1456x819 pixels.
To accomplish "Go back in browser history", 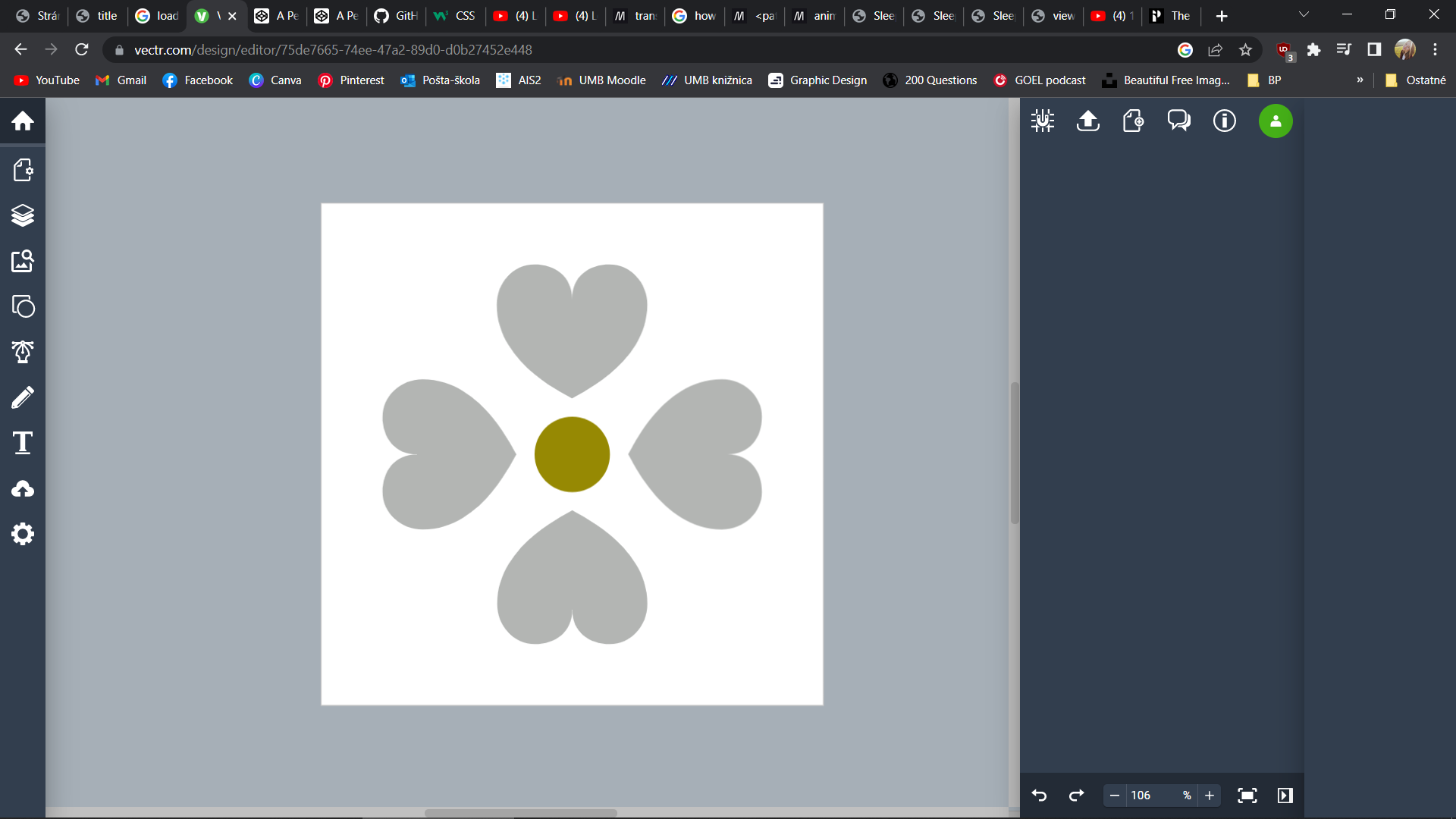I will [x=20, y=49].
